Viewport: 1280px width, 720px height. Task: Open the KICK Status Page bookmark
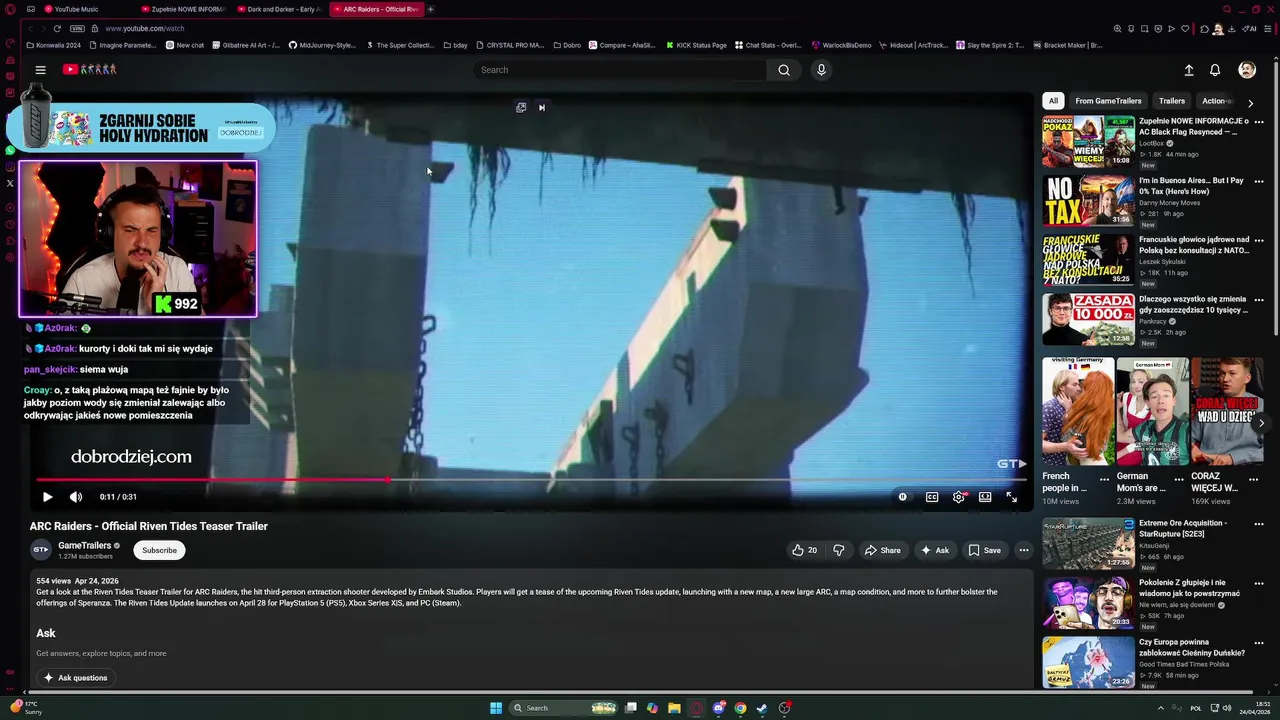(x=695, y=45)
